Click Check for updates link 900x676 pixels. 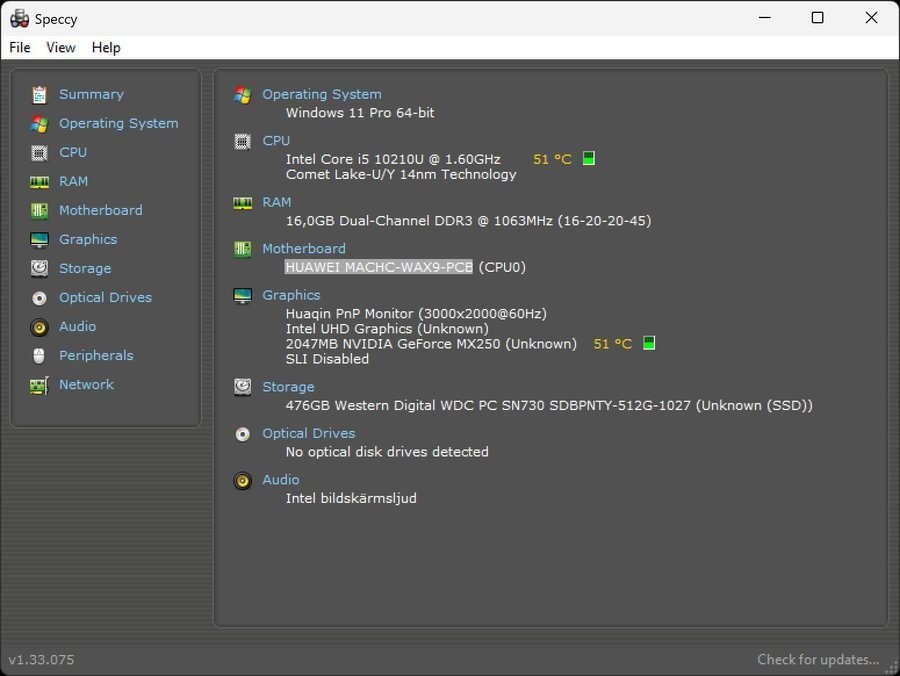[x=818, y=659]
